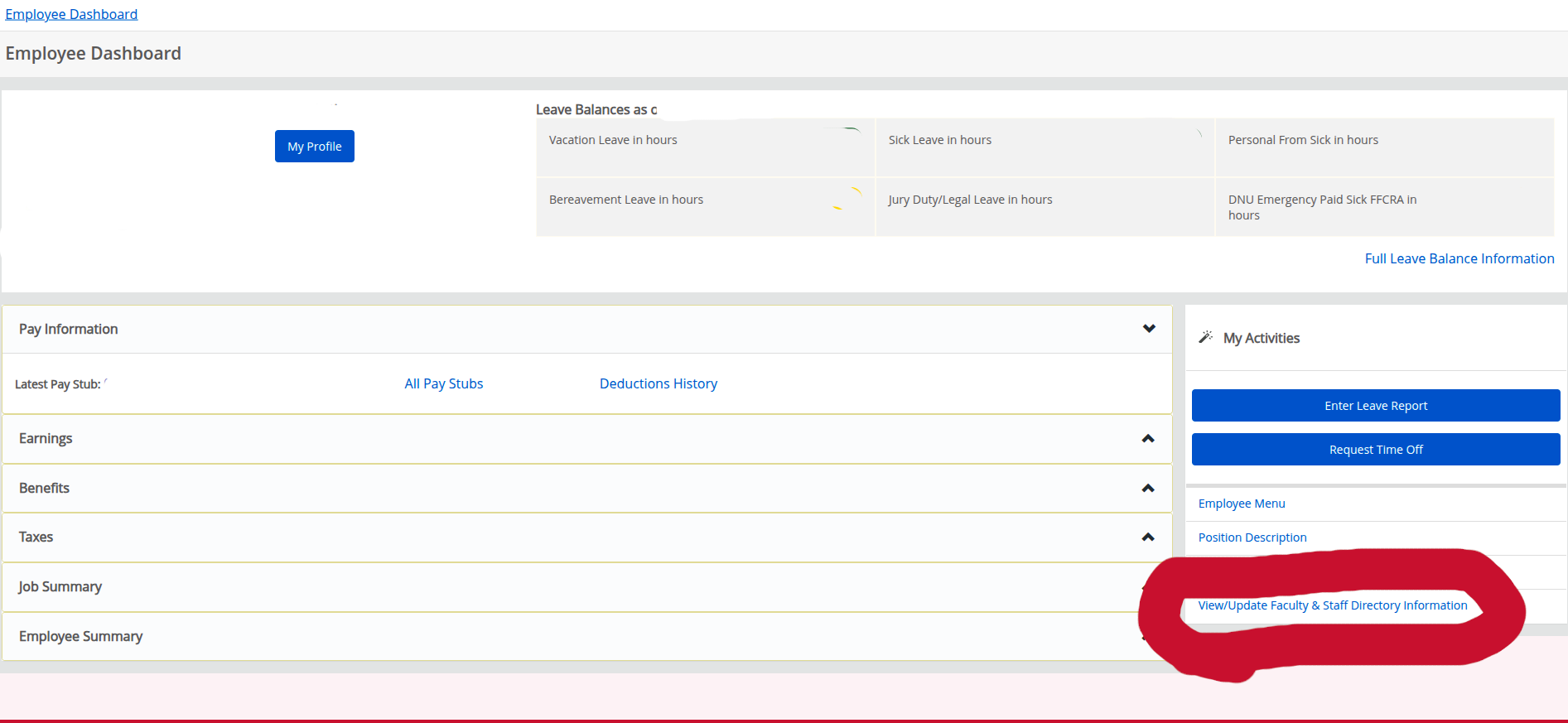Open View/Update Faculty & Staff Directory Information
Viewport: 1568px width, 723px height.
[1332, 605]
